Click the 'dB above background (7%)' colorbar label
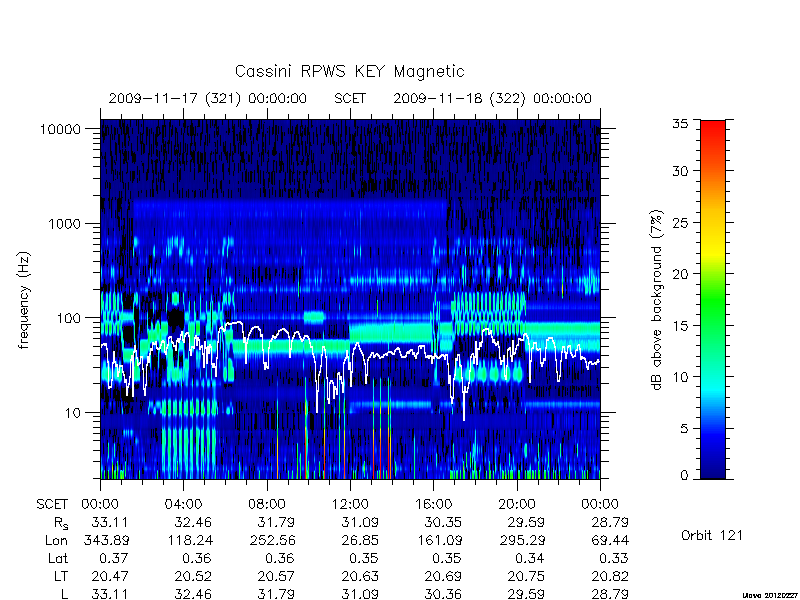 (657, 300)
